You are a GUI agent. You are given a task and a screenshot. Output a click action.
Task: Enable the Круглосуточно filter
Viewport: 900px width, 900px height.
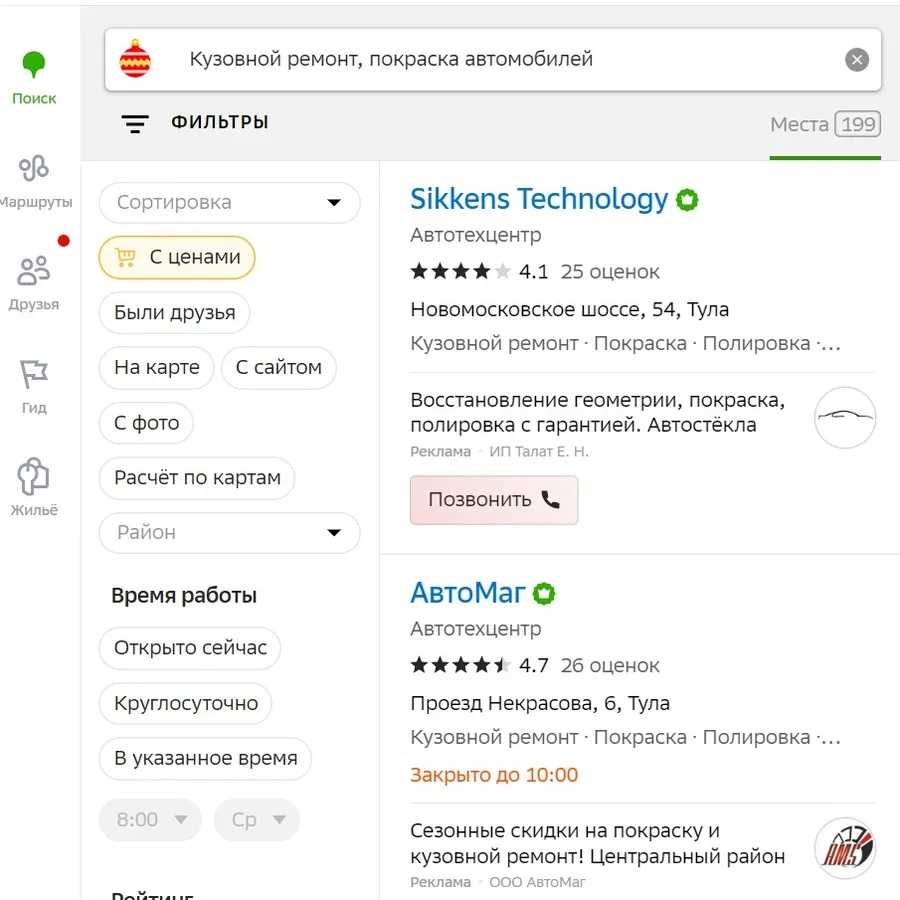tap(186, 703)
